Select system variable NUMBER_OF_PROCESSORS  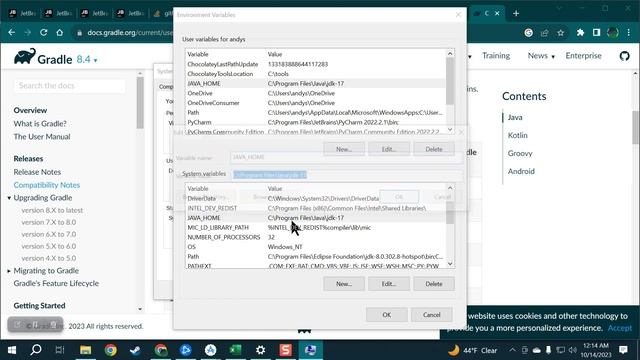pos(315,237)
